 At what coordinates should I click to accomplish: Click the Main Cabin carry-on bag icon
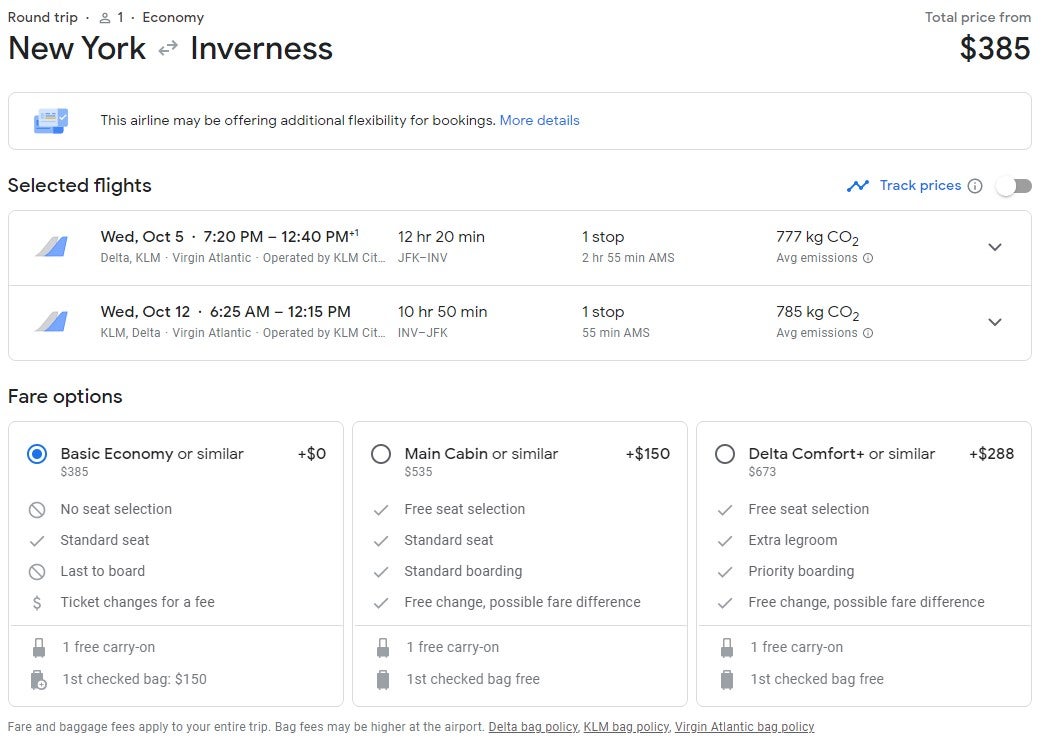tap(383, 648)
